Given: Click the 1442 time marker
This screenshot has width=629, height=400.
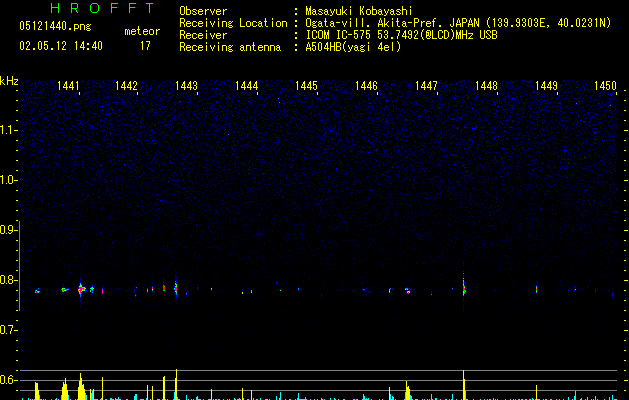Looking at the screenshot, I should tap(126, 85).
